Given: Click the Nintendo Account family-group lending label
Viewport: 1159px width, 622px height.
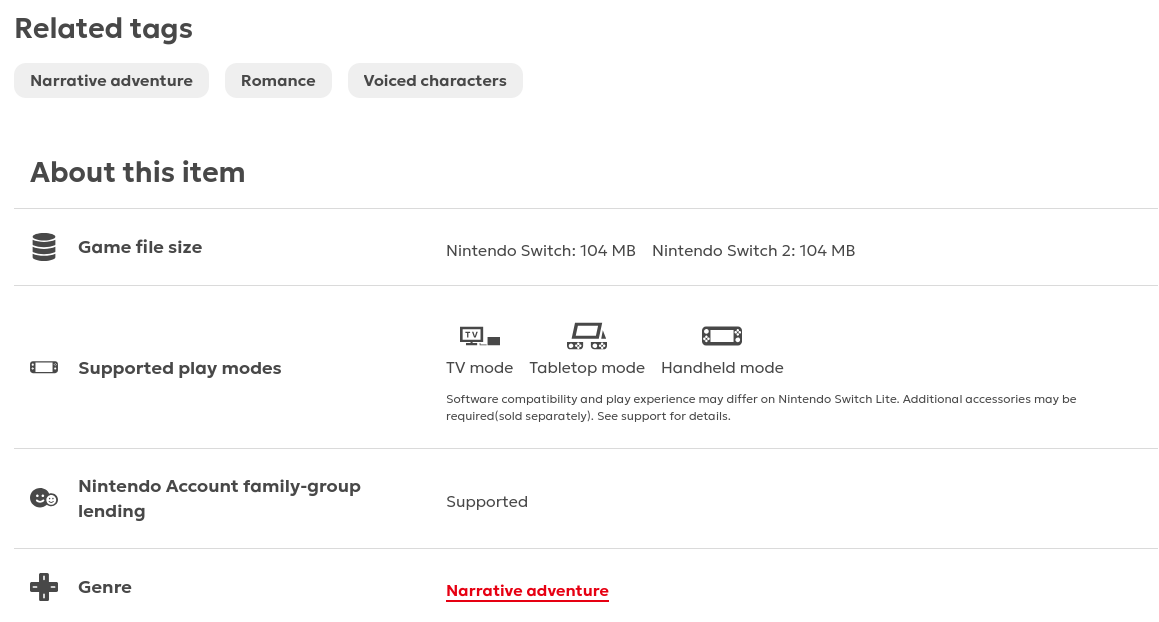Looking at the screenshot, I should pos(220,498).
